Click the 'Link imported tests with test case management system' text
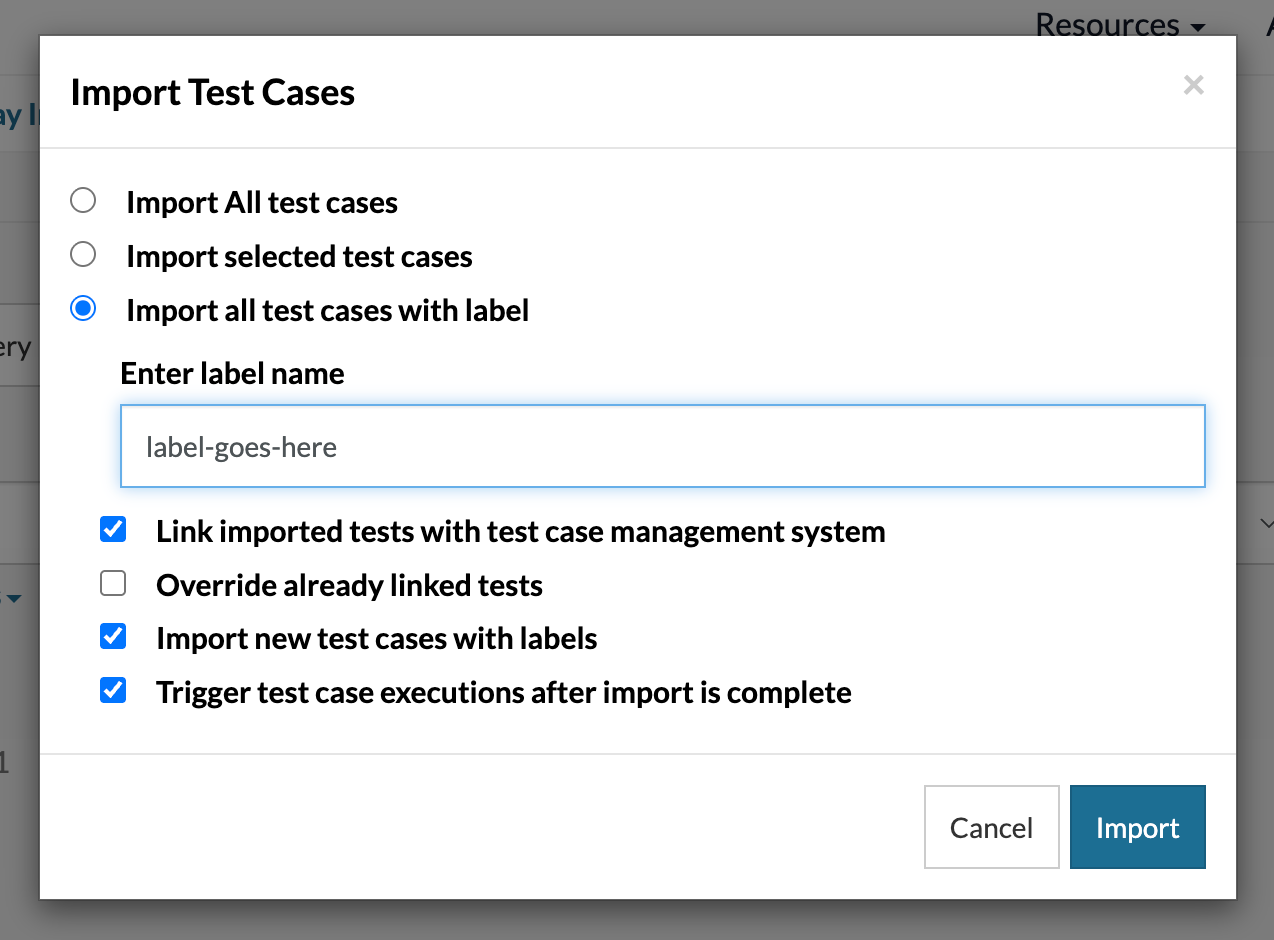This screenshot has height=940, width=1274. pyautogui.click(x=520, y=531)
